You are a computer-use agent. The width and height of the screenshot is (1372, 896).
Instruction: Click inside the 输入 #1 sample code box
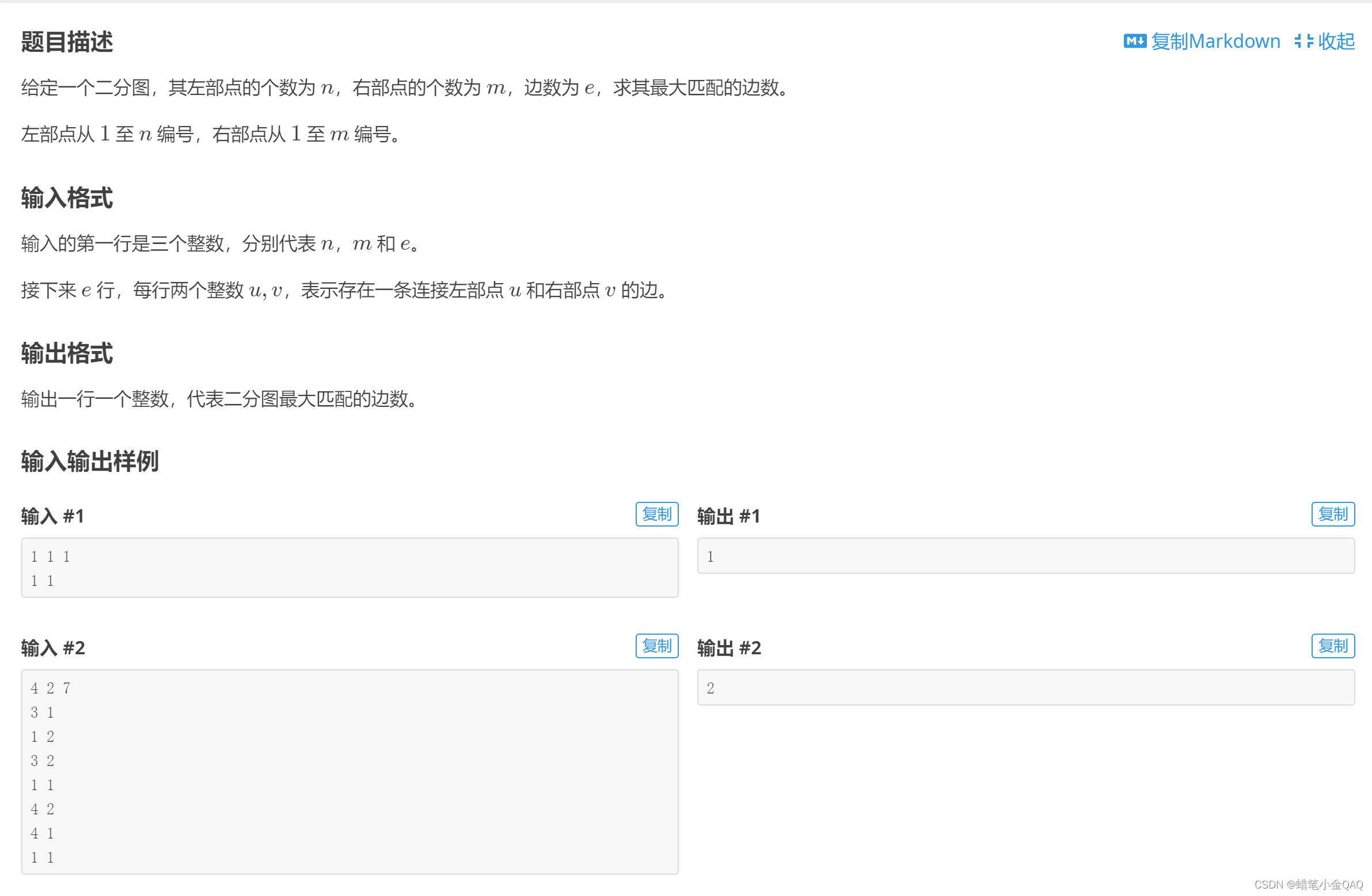(x=350, y=568)
